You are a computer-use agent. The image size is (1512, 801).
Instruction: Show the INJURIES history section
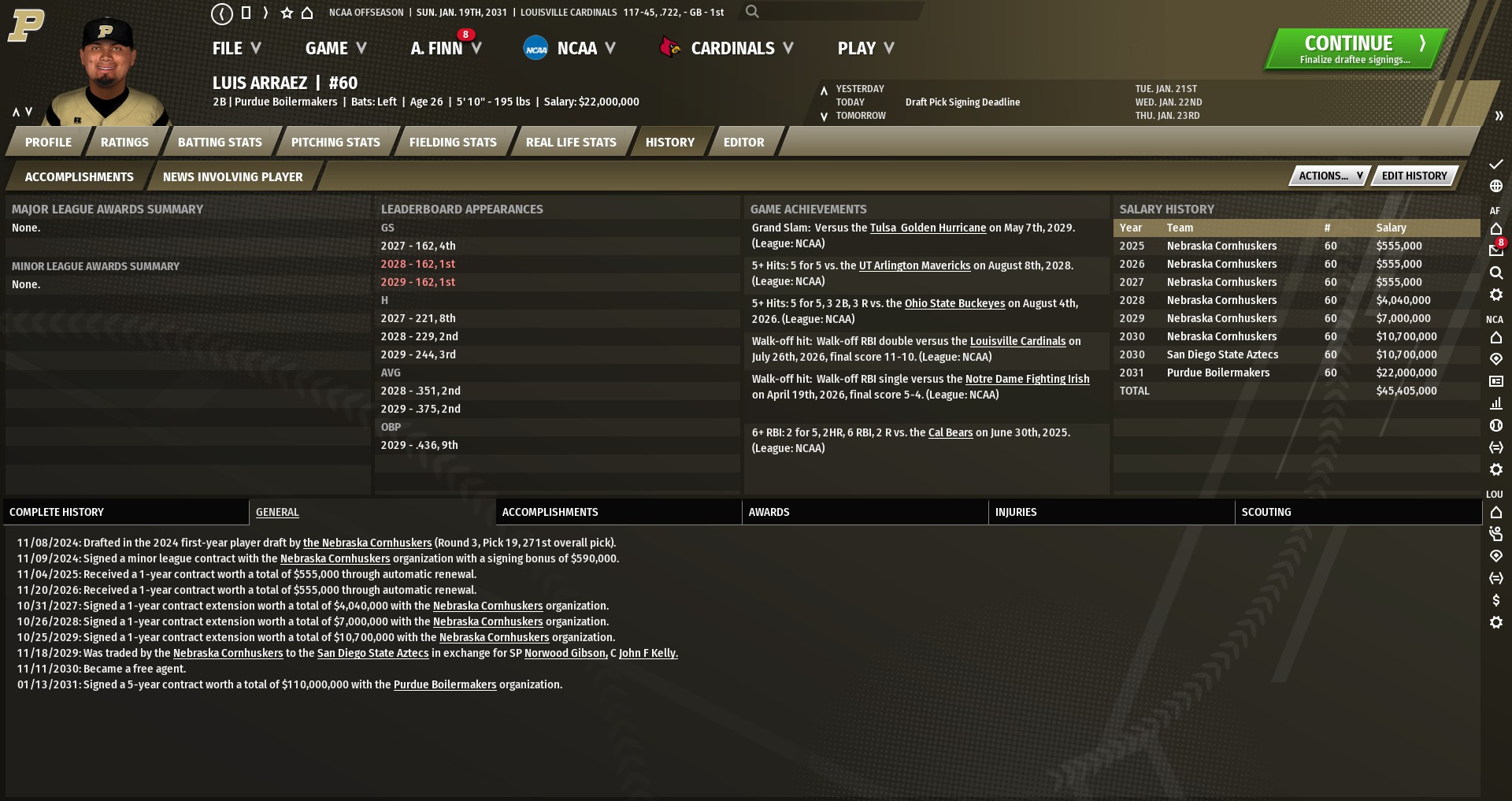pyautogui.click(x=1111, y=512)
